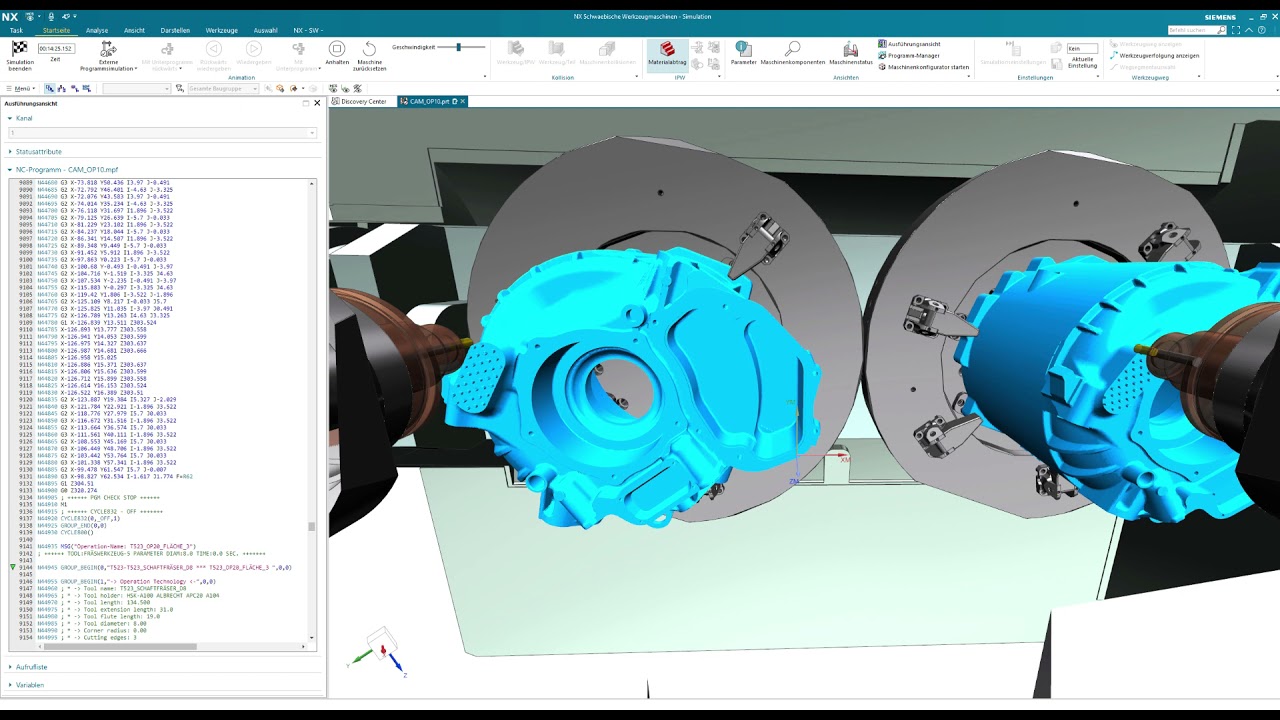
Task: Open Maschinenkomponenten magnifier icon
Action: click(x=792, y=48)
